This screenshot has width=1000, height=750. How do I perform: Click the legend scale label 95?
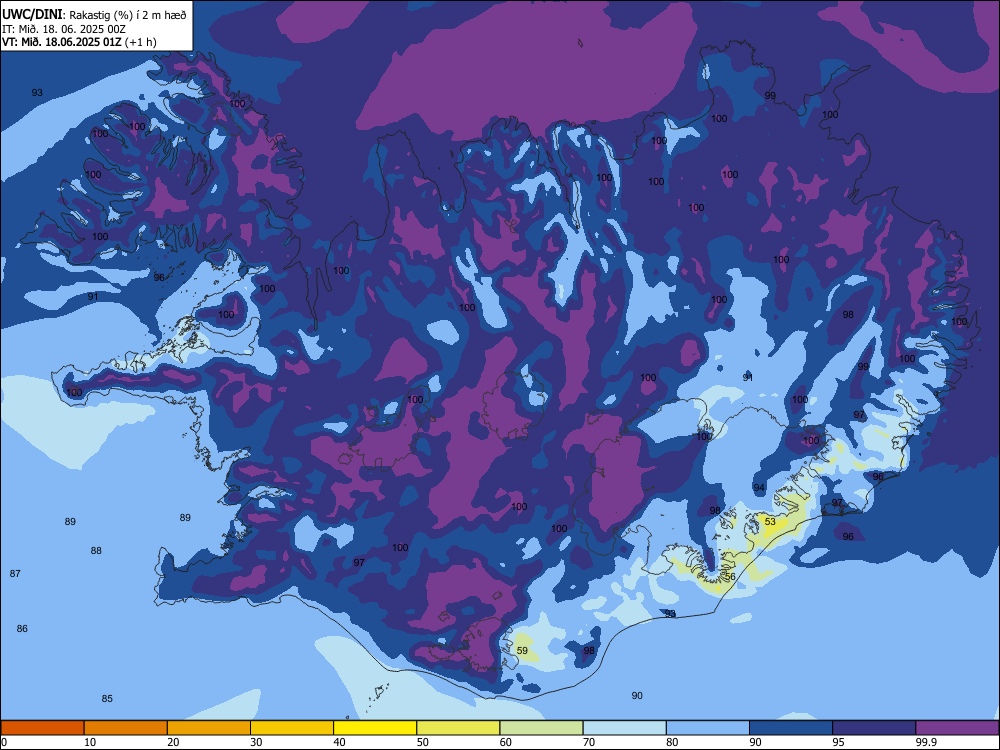(838, 742)
